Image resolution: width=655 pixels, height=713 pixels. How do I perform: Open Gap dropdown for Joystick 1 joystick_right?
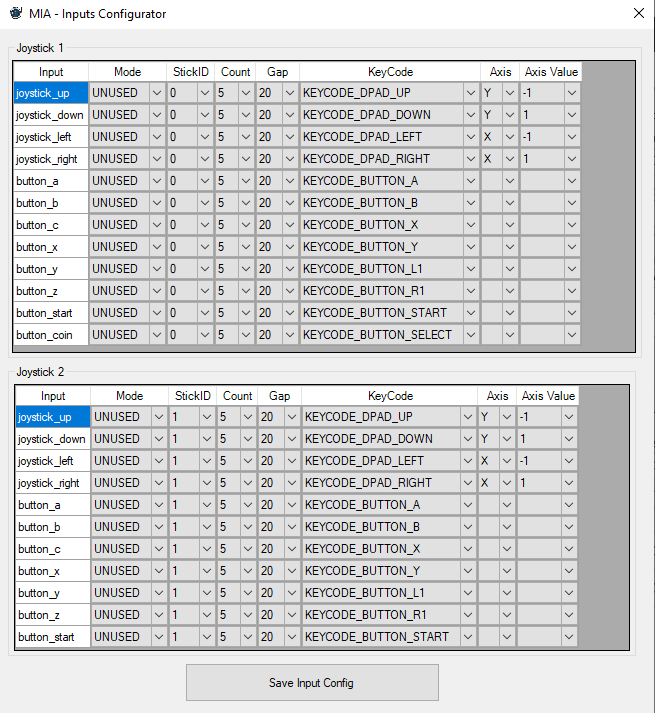(290, 159)
